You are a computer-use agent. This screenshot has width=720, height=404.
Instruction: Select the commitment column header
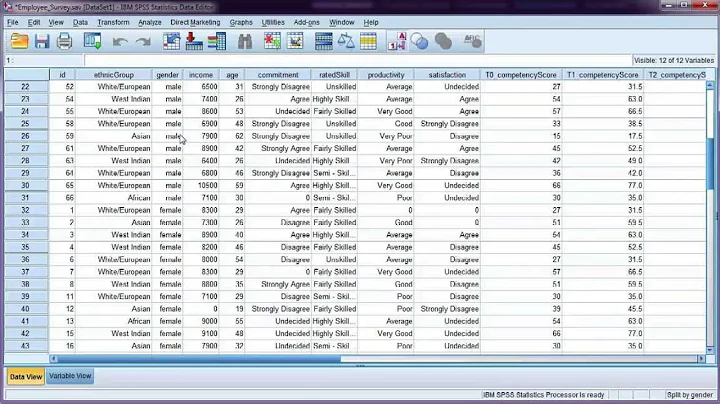(278, 74)
